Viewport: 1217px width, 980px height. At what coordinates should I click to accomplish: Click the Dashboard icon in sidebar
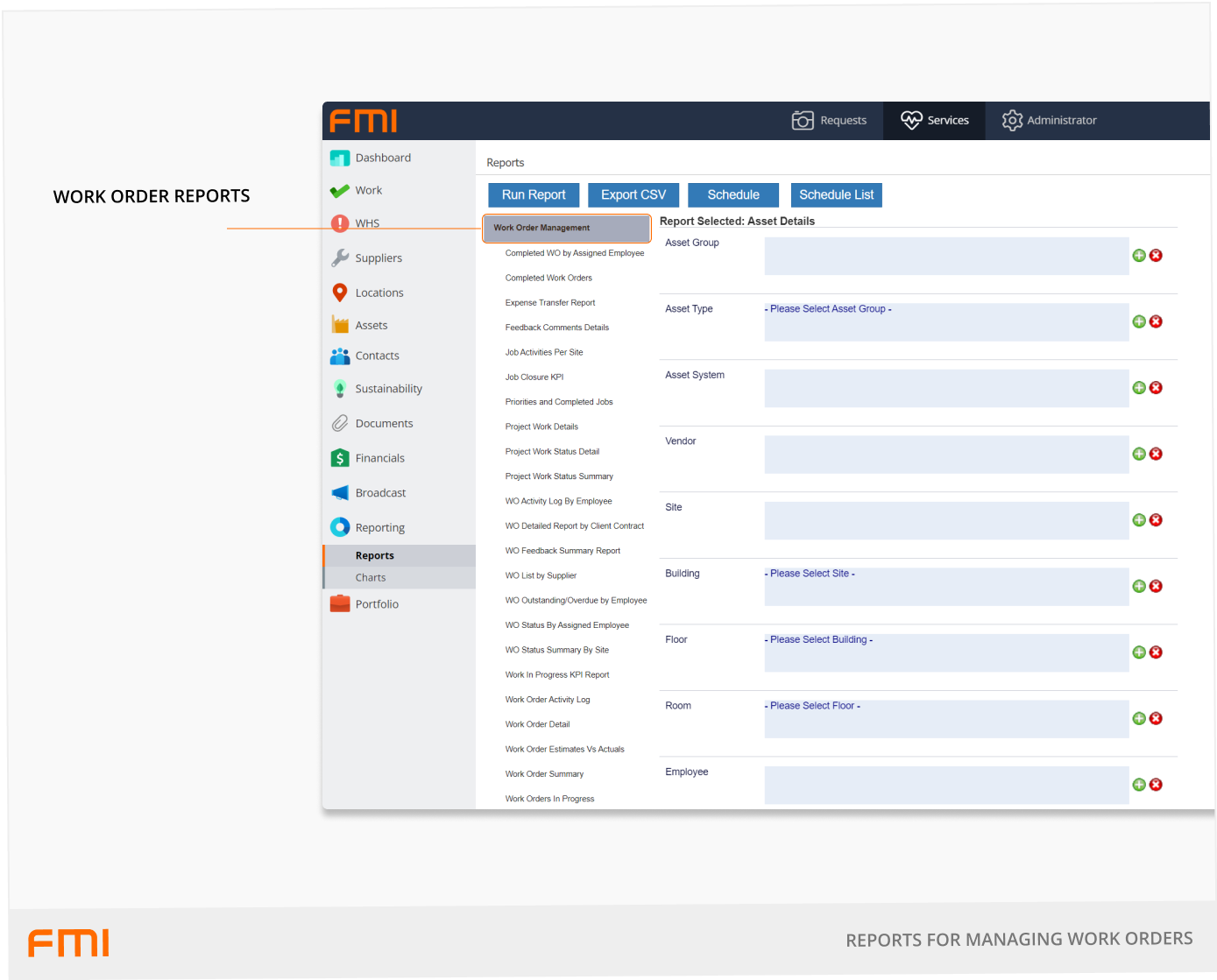tap(340, 159)
